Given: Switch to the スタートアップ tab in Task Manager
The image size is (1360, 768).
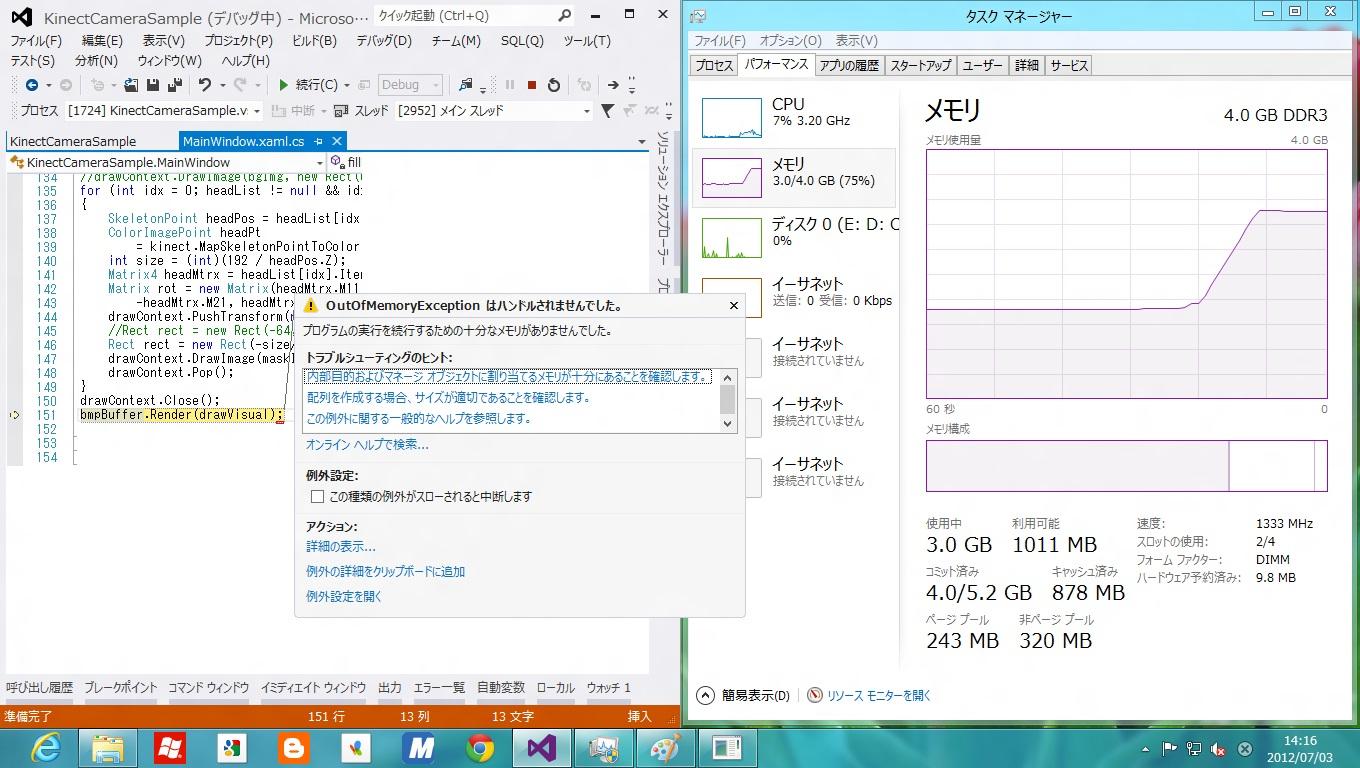Looking at the screenshot, I should point(920,65).
